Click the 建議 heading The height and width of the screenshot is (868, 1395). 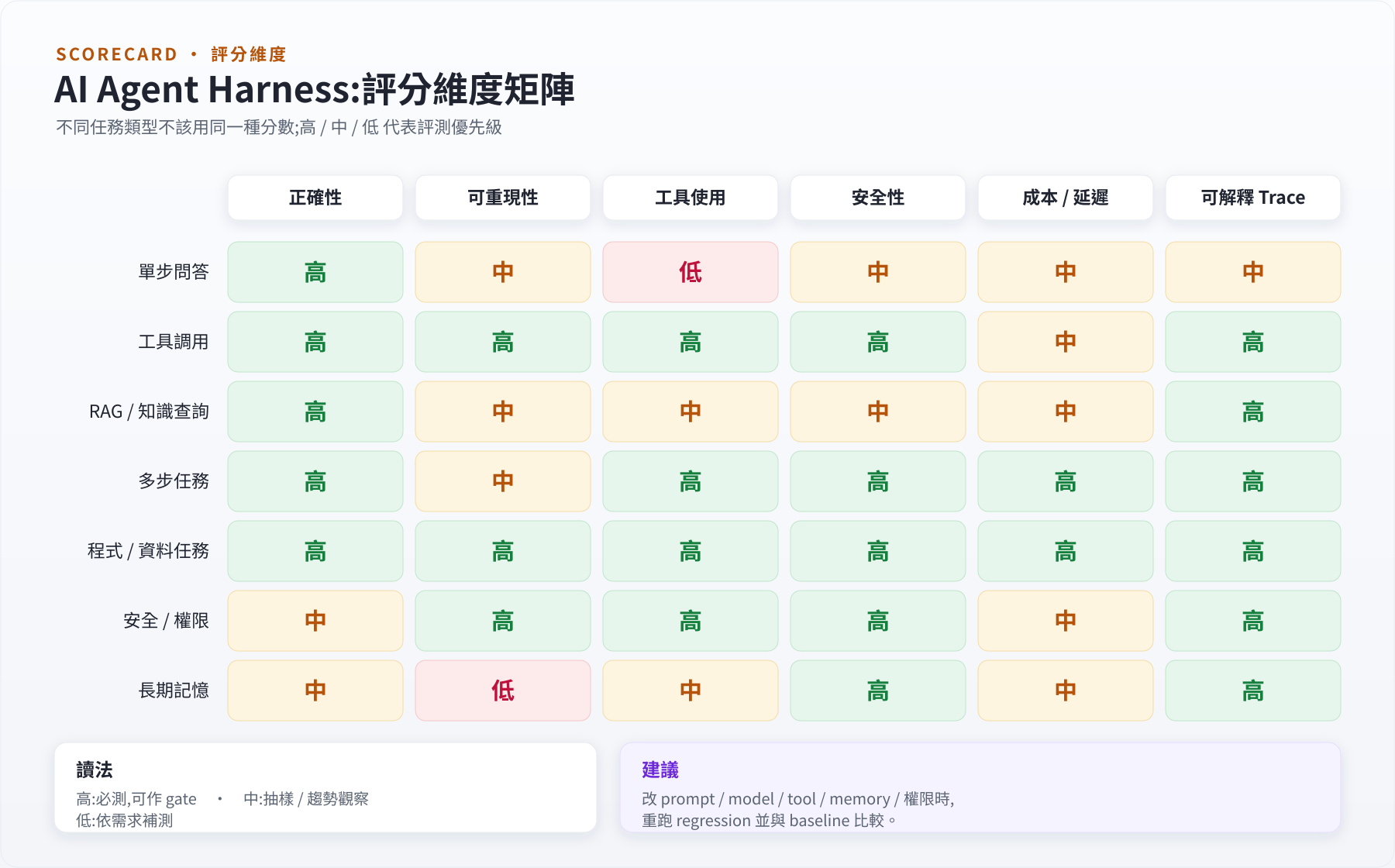pos(660,770)
